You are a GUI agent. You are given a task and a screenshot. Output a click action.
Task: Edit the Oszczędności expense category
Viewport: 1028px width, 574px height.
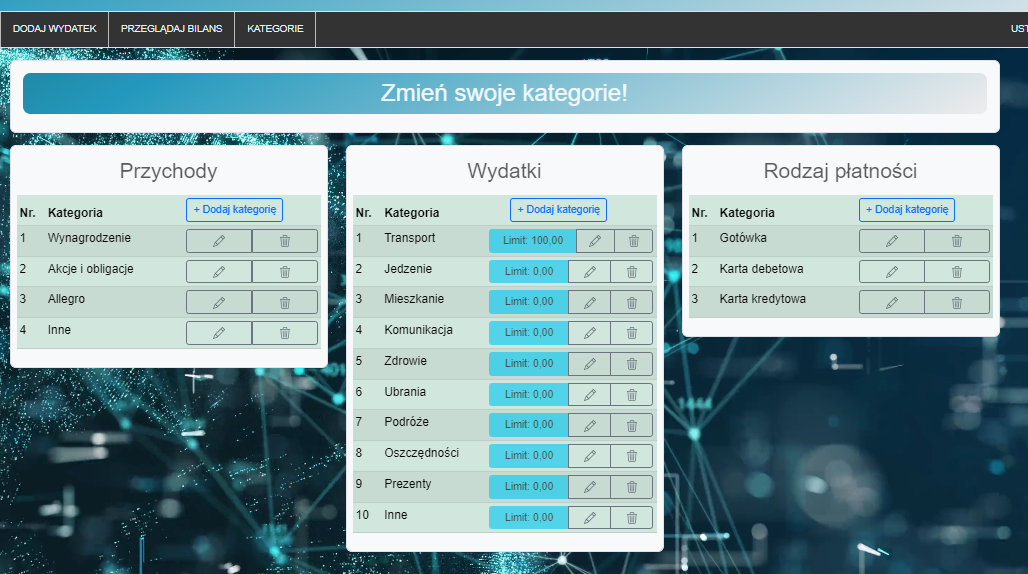click(x=589, y=456)
